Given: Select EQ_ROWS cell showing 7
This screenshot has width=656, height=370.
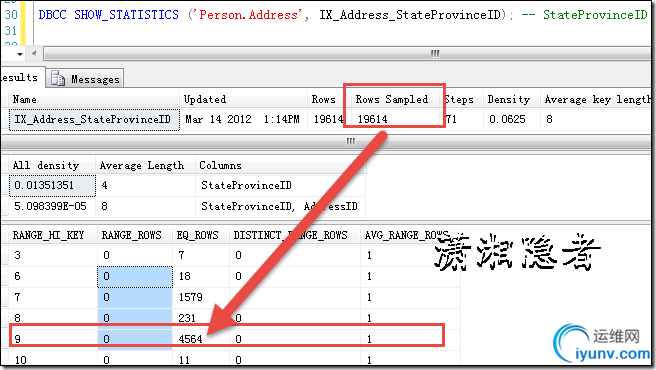Looking at the screenshot, I should [201, 255].
